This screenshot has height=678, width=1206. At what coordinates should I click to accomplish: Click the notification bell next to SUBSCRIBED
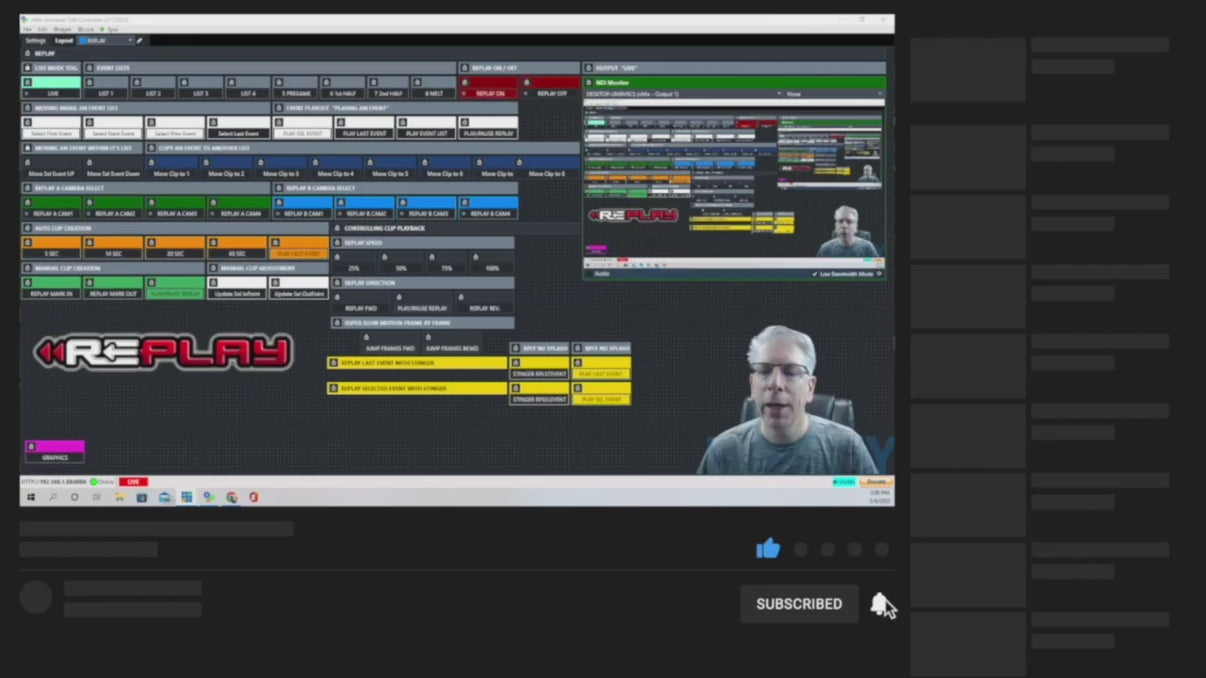[881, 603]
